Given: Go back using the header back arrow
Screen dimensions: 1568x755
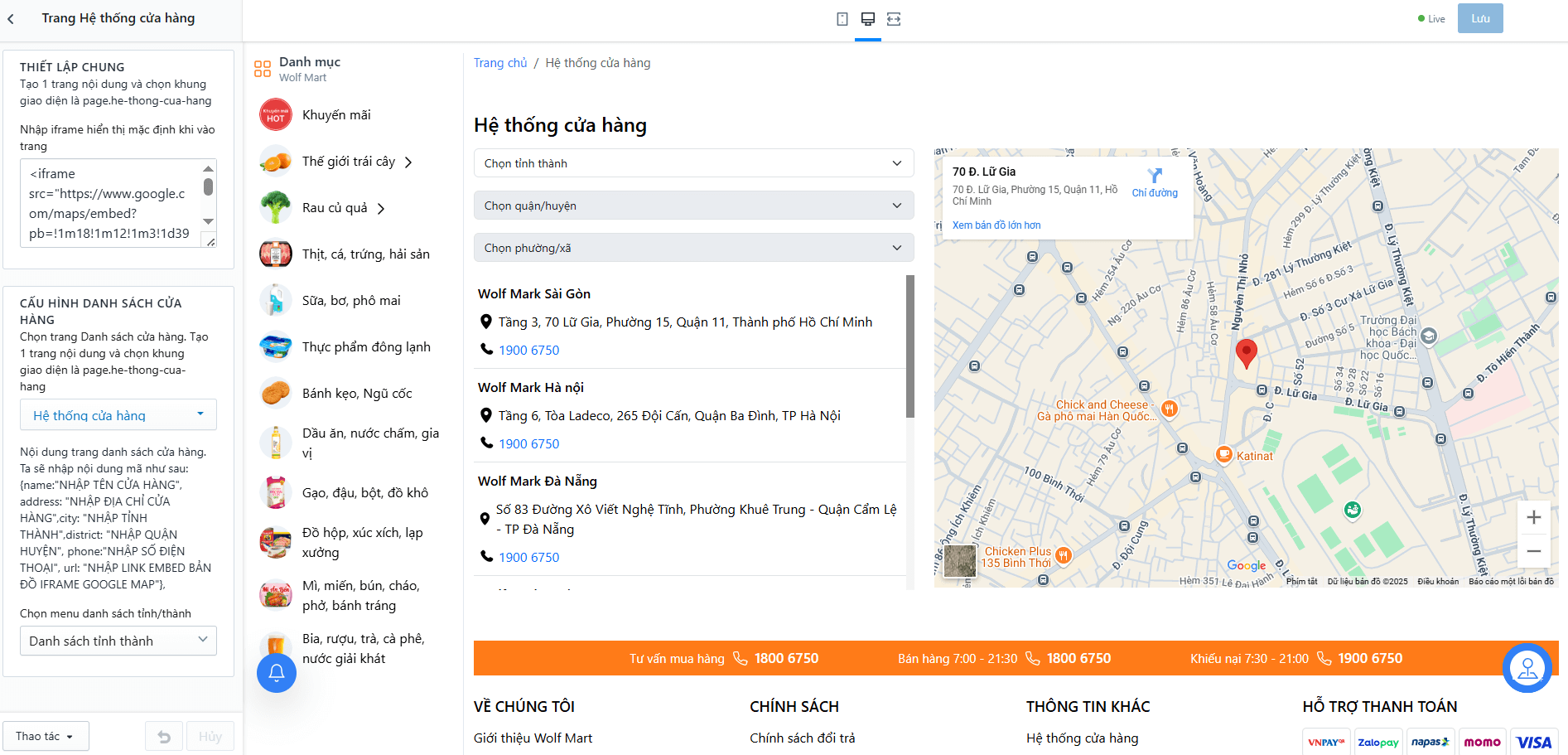Looking at the screenshot, I should (11, 18).
